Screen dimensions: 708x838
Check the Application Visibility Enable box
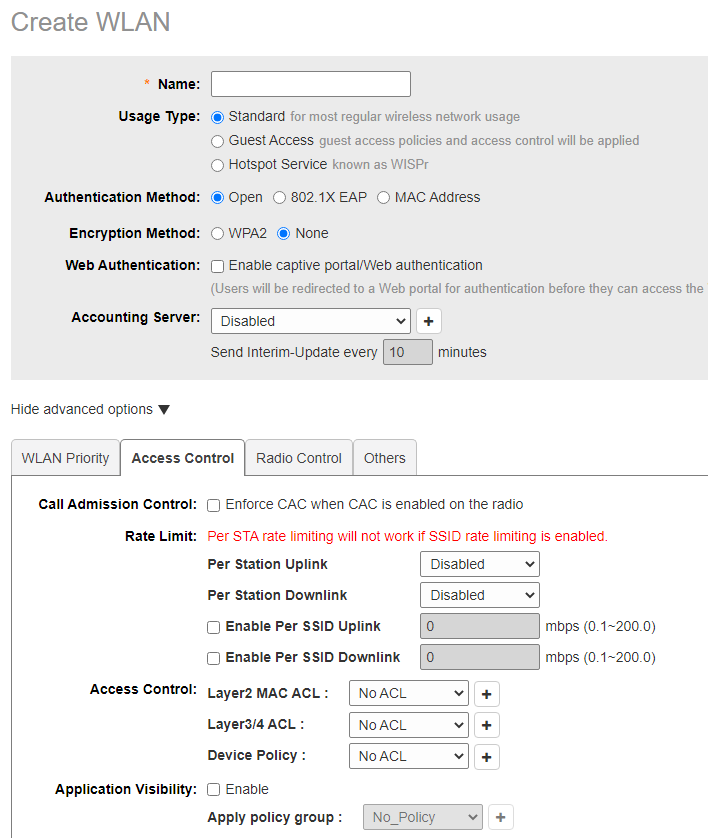click(x=213, y=790)
